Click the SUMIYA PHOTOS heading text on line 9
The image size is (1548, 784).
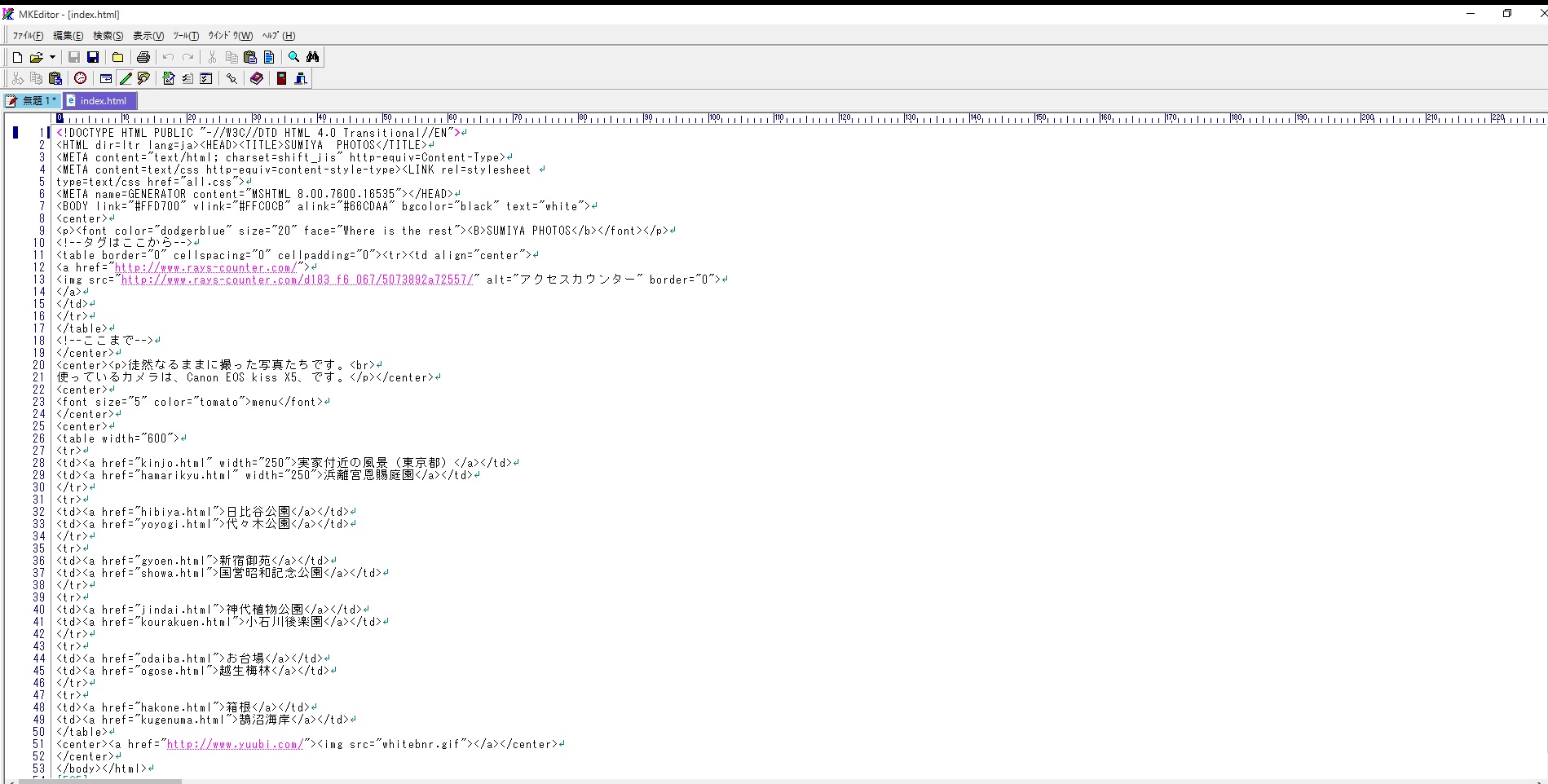coord(529,231)
